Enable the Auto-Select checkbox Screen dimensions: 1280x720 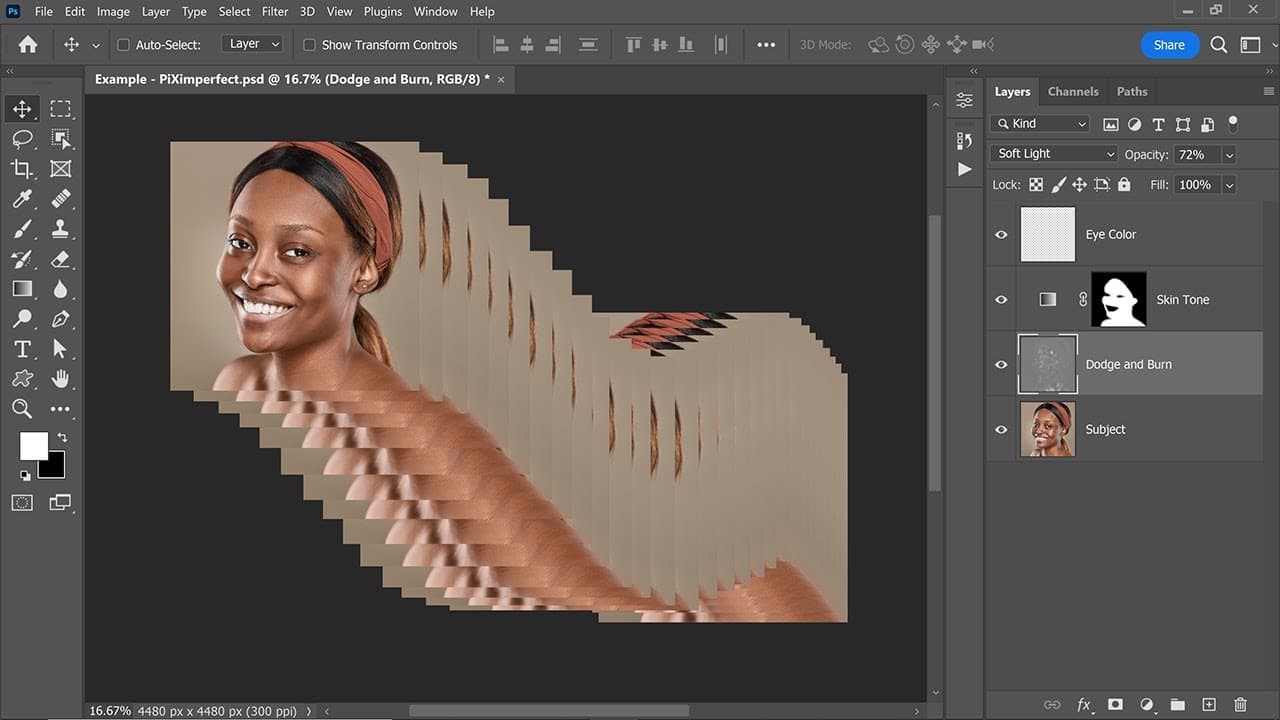point(124,45)
